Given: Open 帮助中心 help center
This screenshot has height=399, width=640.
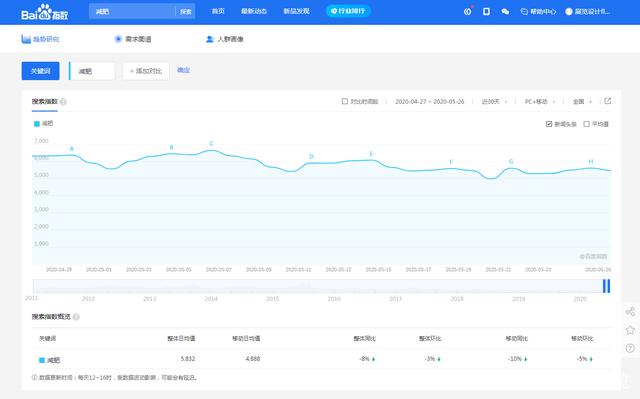Looking at the screenshot, I should click(538, 11).
